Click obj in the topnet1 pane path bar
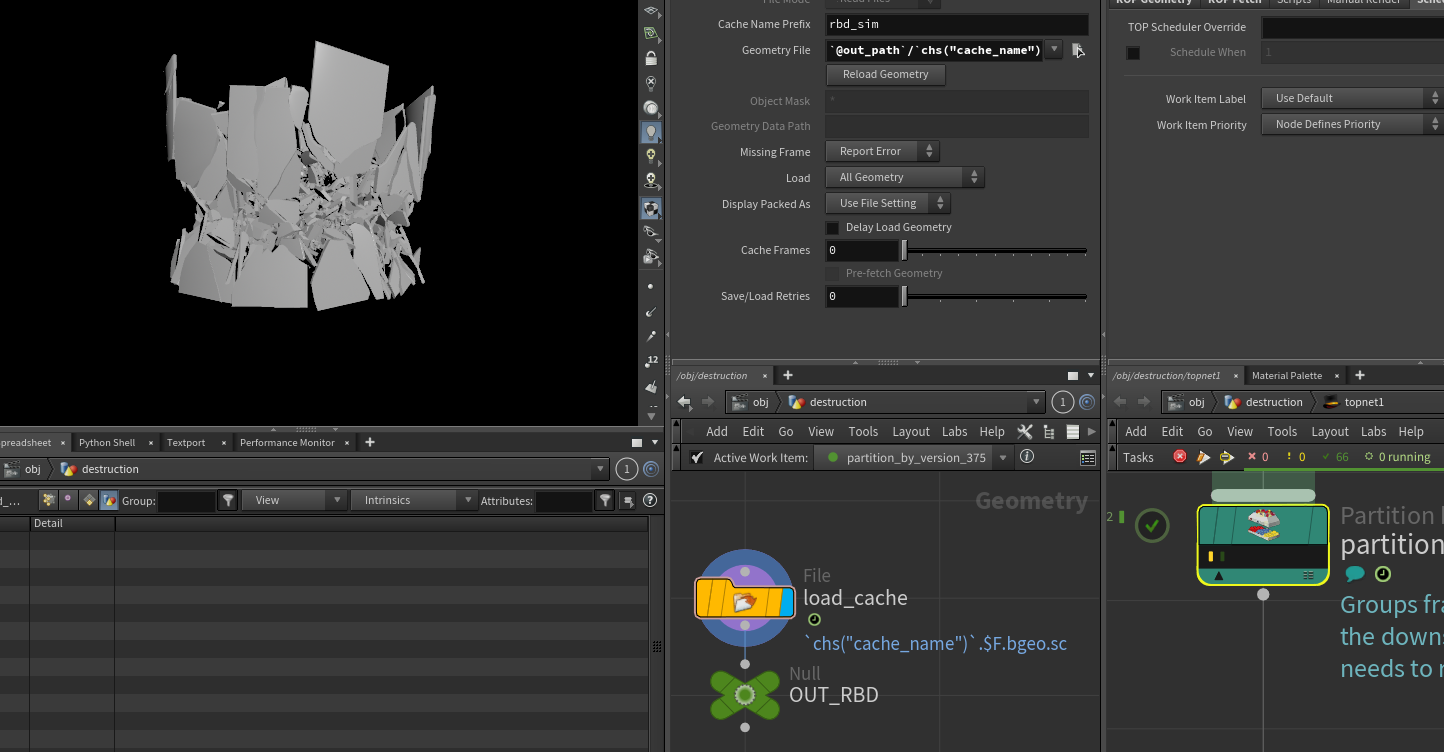This screenshot has width=1444, height=752. point(1196,402)
